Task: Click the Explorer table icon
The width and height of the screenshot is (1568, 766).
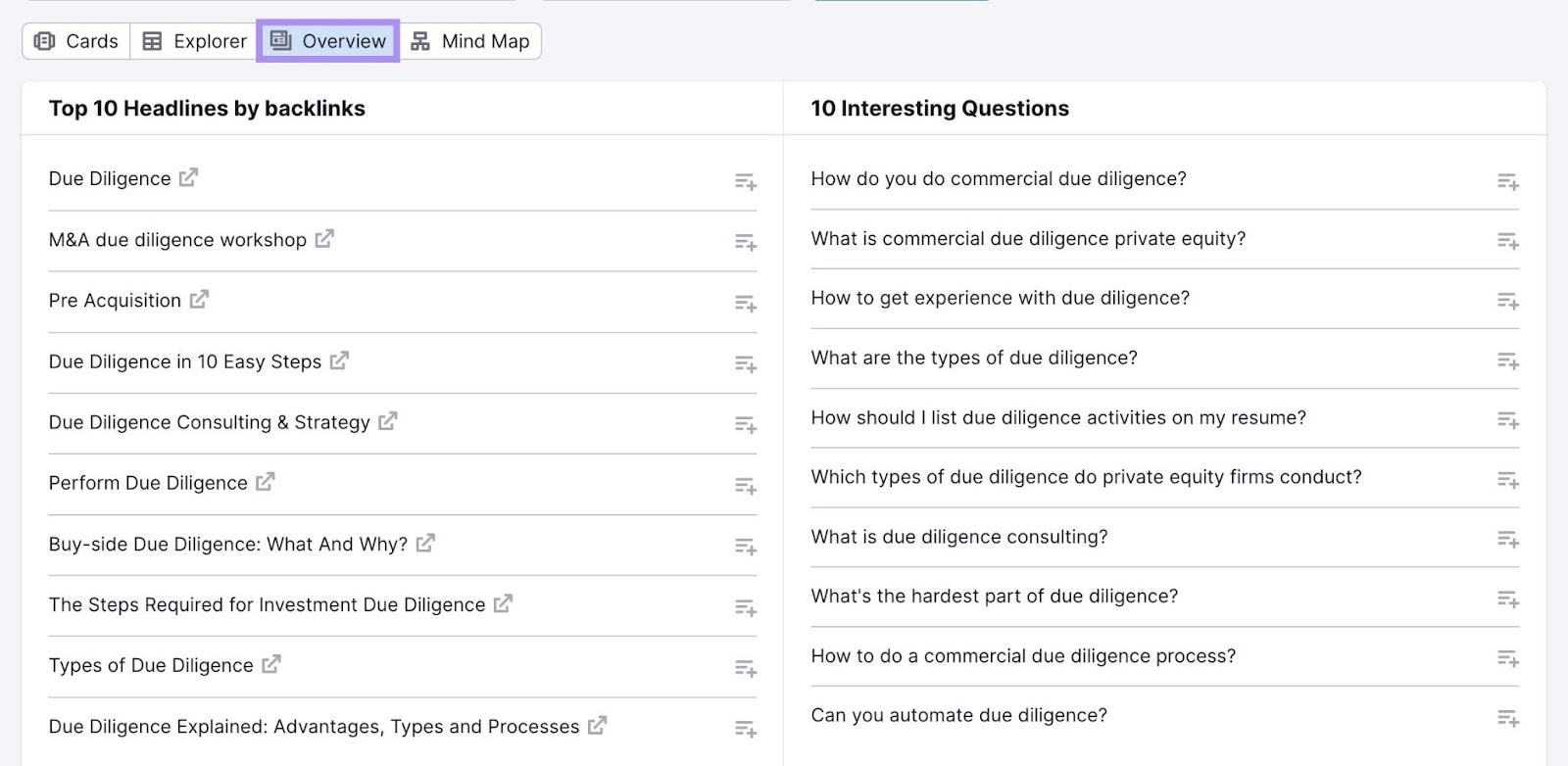Action: click(152, 41)
